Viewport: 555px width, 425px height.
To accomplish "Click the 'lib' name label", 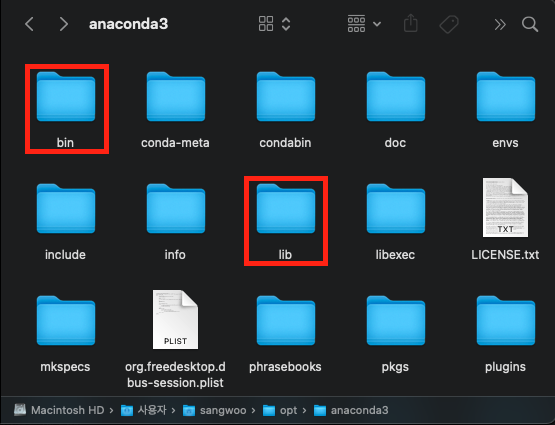I will [x=285, y=254].
